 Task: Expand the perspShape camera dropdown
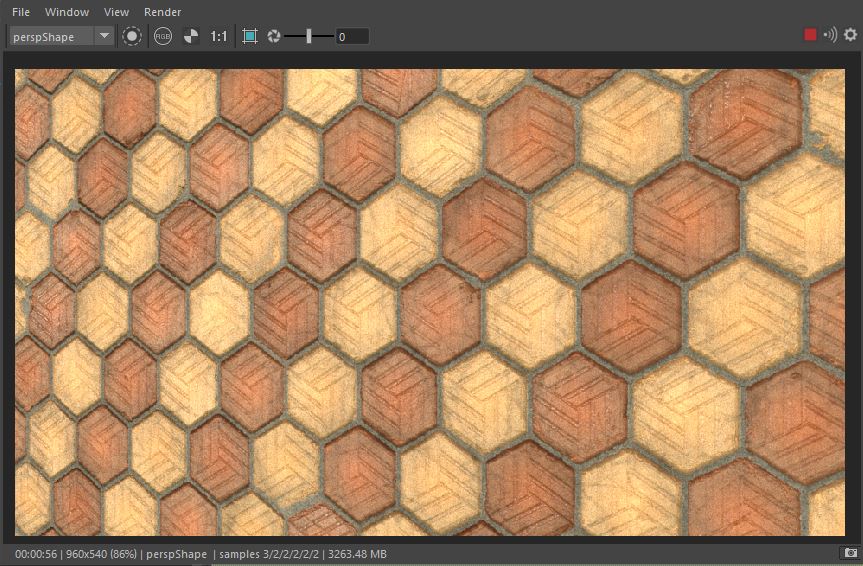point(104,36)
